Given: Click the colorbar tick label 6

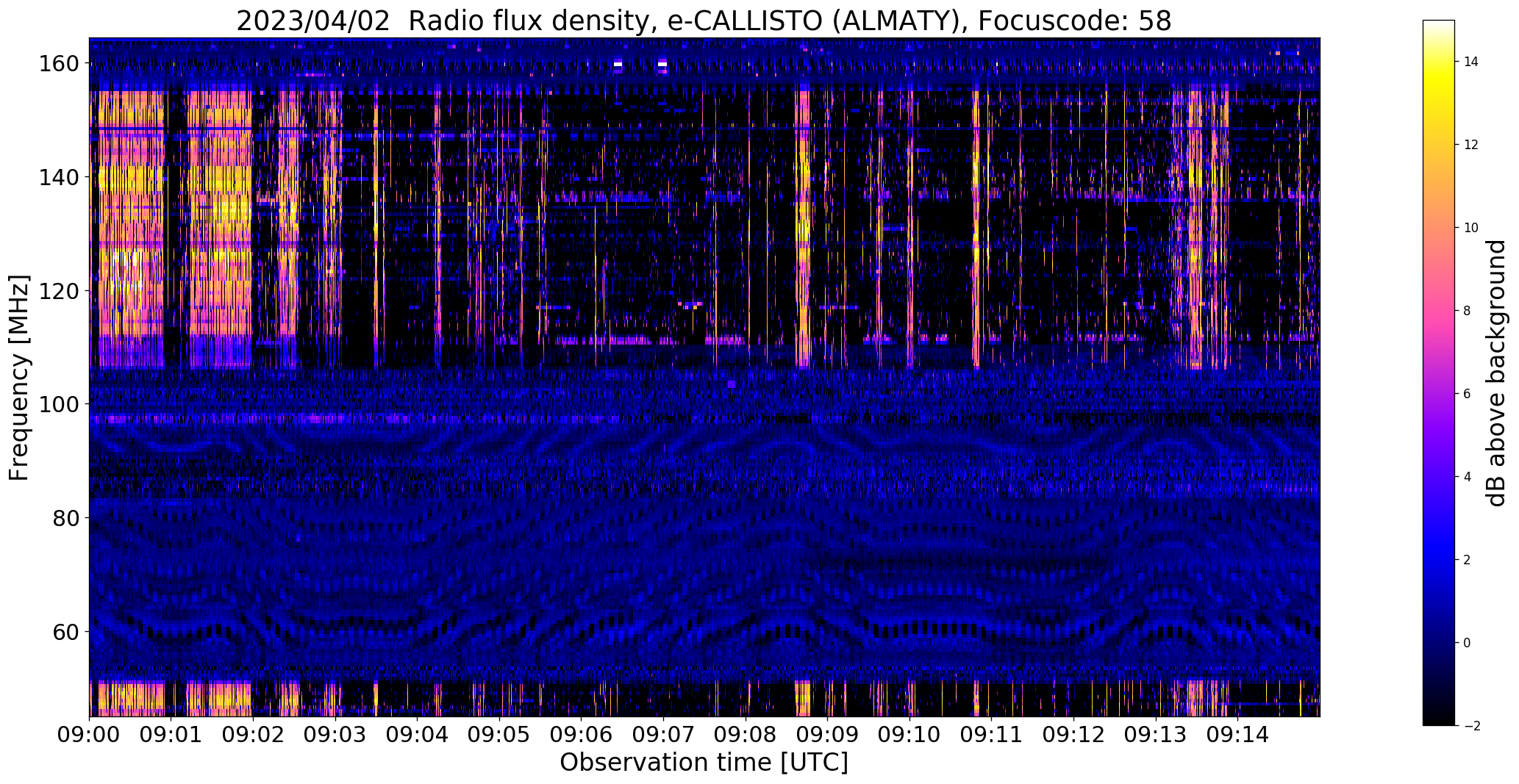Looking at the screenshot, I should tap(1467, 394).
